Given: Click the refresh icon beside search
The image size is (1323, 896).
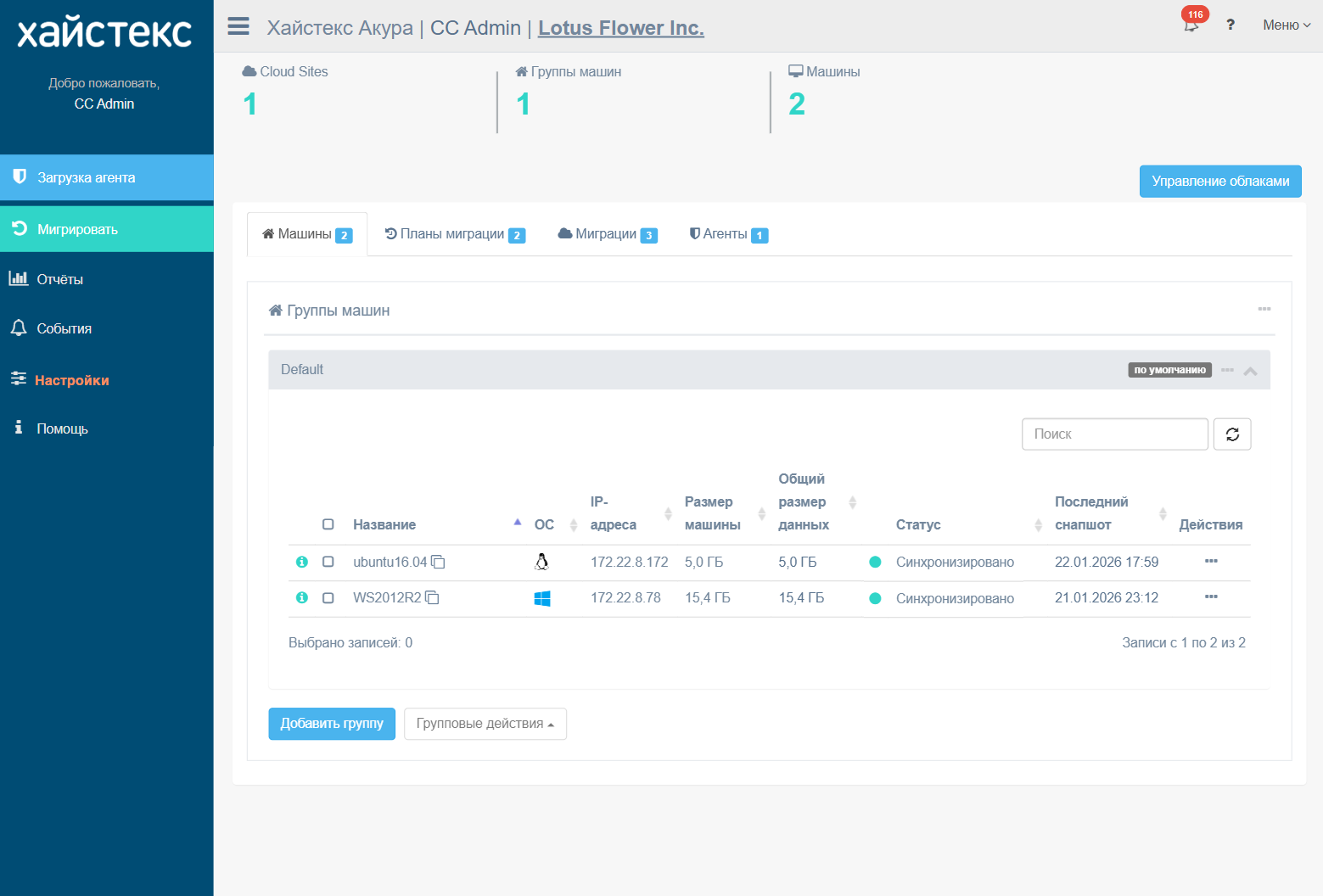Looking at the screenshot, I should pyautogui.click(x=1231, y=434).
